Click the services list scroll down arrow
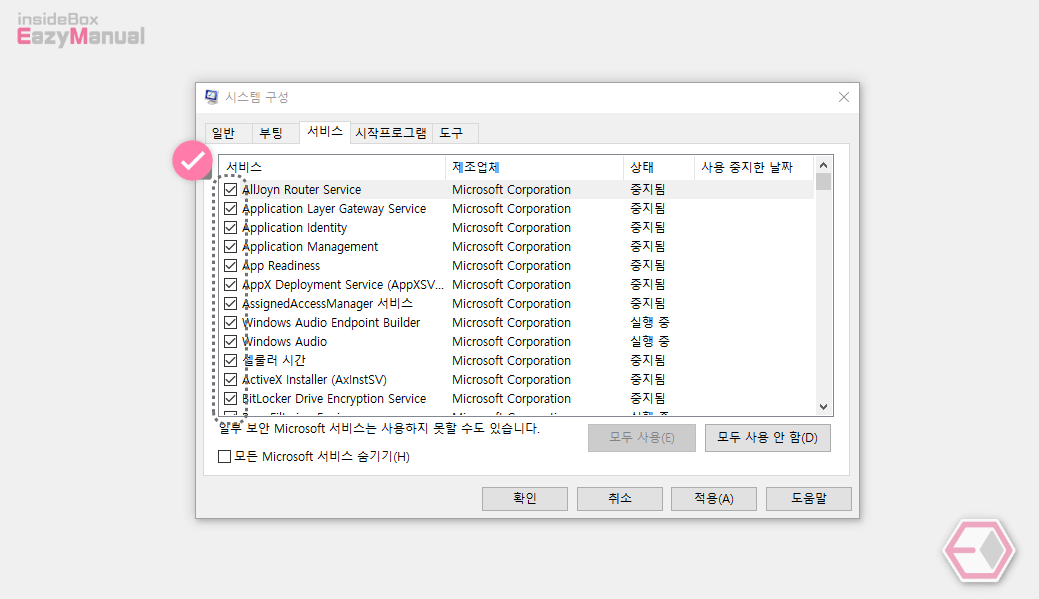 [823, 407]
